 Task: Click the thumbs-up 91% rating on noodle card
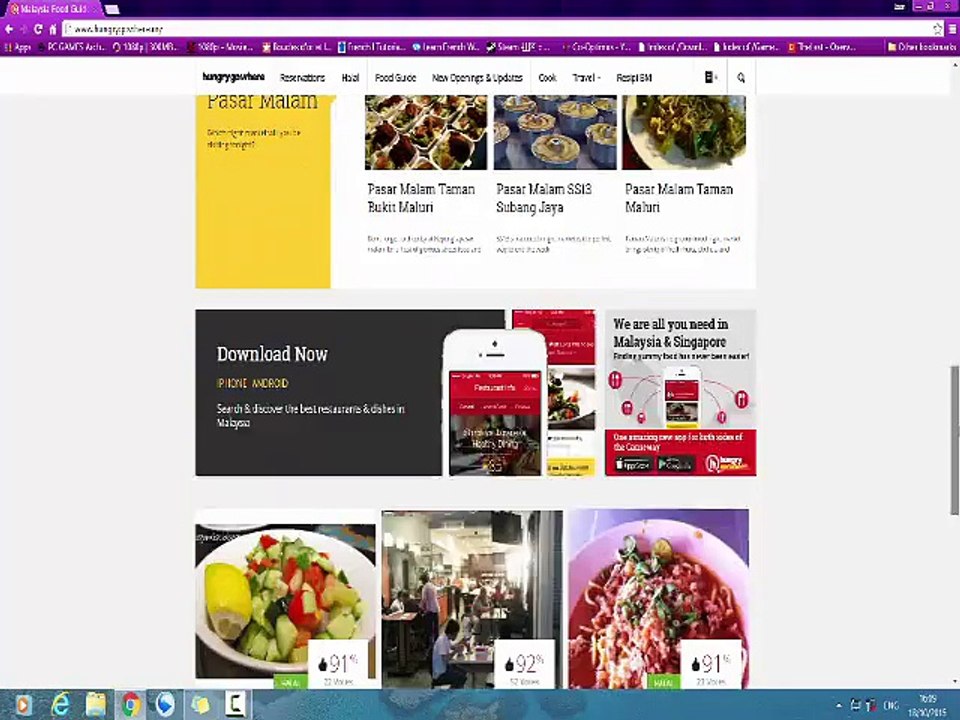pos(710,665)
